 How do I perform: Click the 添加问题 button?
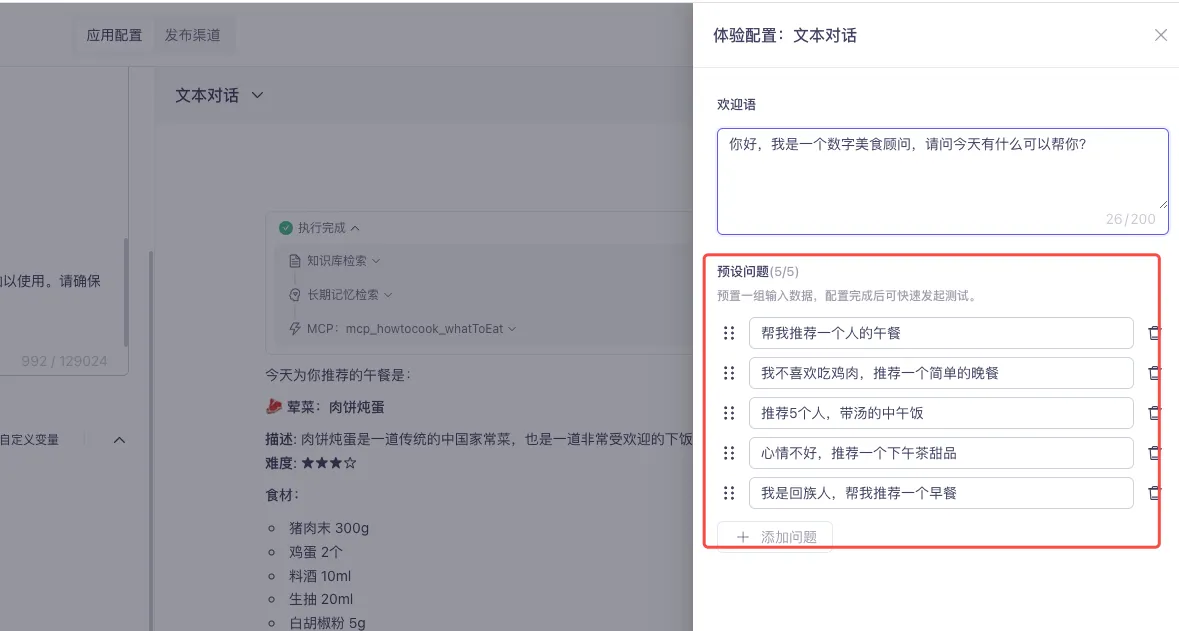pyautogui.click(x=774, y=537)
